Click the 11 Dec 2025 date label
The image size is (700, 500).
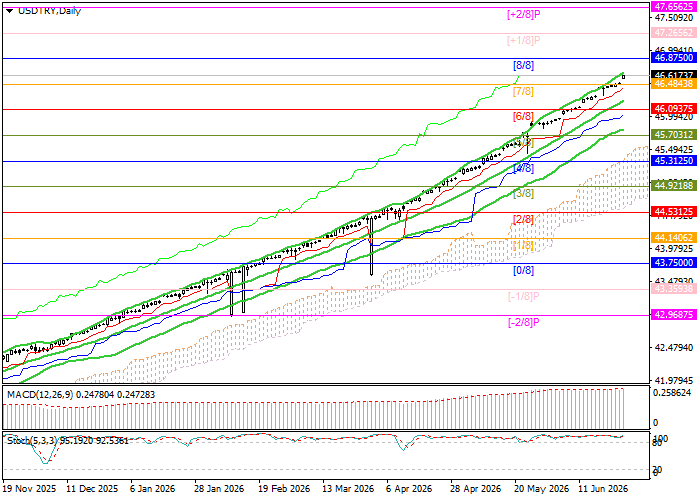(92, 489)
